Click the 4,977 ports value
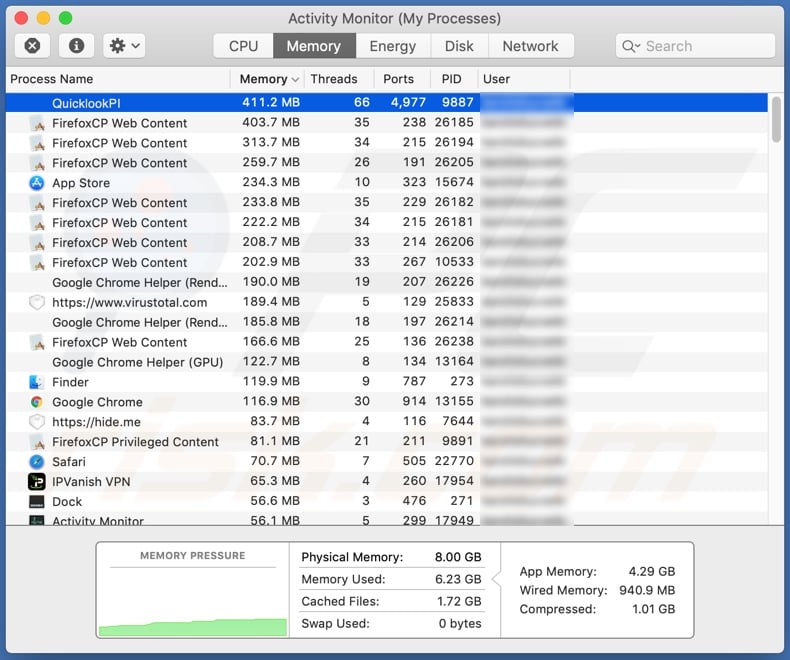Image resolution: width=790 pixels, height=660 pixels. [408, 102]
